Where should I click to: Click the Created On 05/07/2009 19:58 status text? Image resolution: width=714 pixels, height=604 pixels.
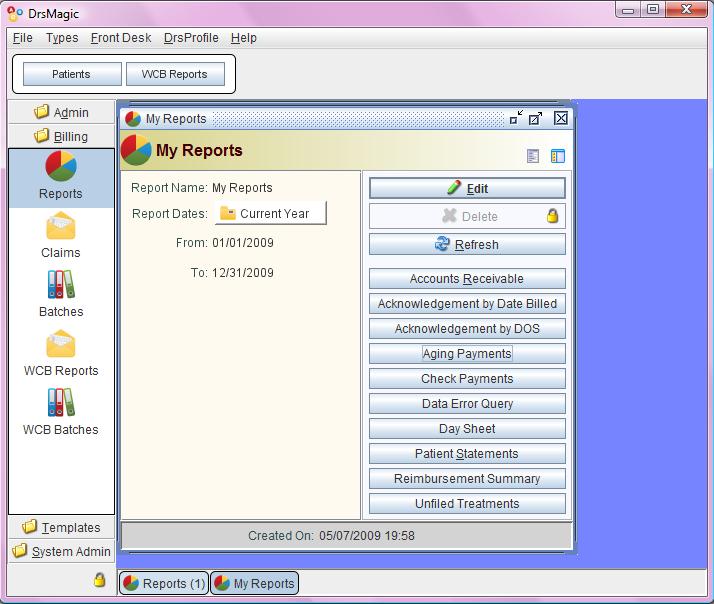[332, 535]
